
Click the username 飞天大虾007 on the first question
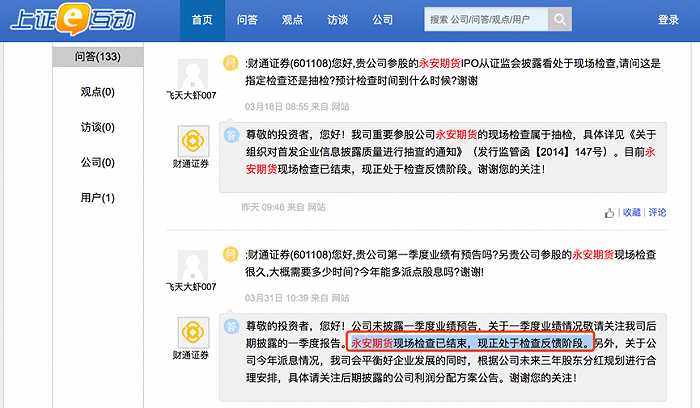point(191,96)
